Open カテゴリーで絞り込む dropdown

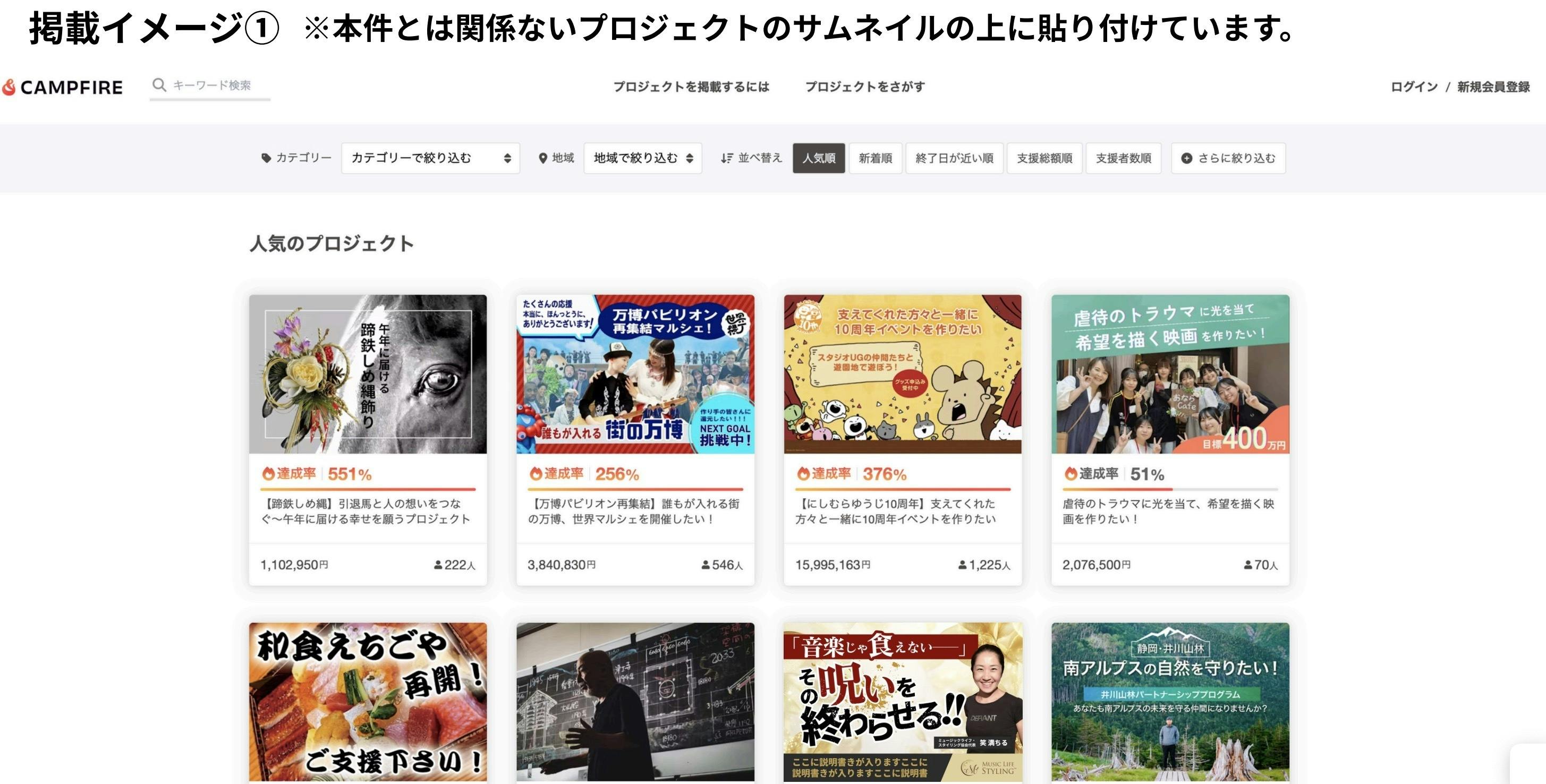[430, 158]
